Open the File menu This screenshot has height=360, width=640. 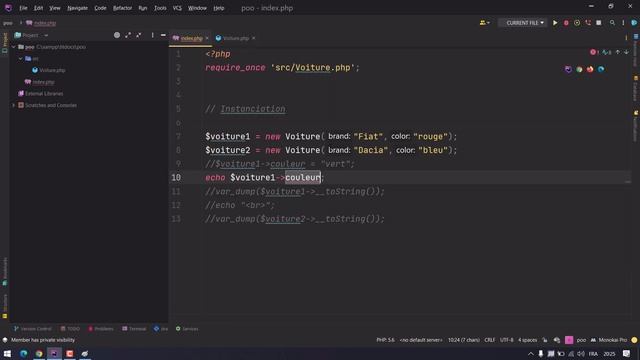point(23,8)
